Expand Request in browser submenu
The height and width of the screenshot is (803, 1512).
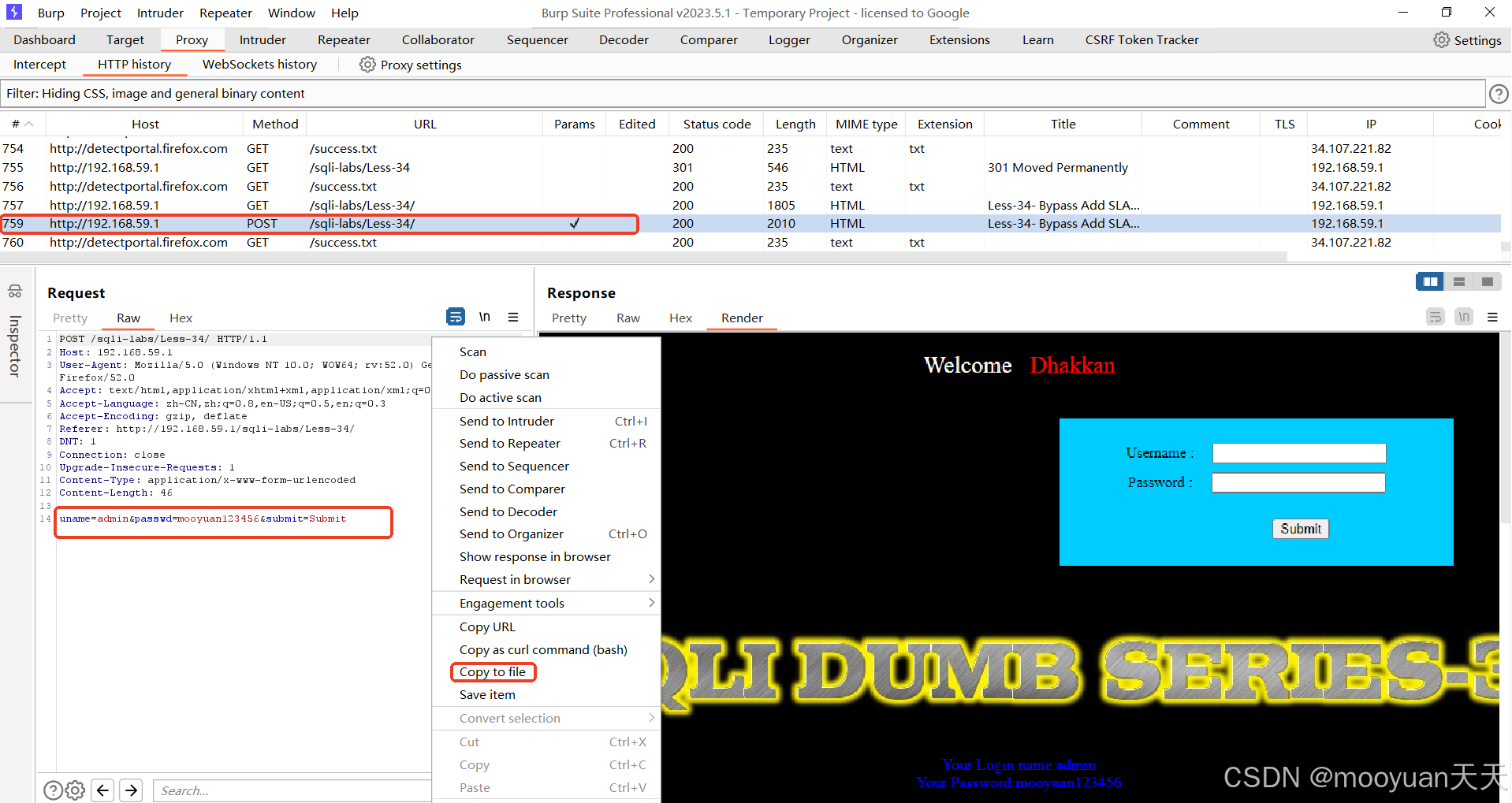pyautogui.click(x=546, y=579)
